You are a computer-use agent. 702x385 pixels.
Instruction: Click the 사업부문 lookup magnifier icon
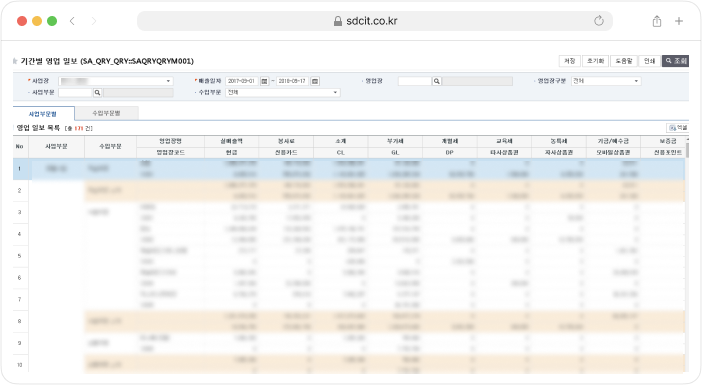tap(97, 93)
